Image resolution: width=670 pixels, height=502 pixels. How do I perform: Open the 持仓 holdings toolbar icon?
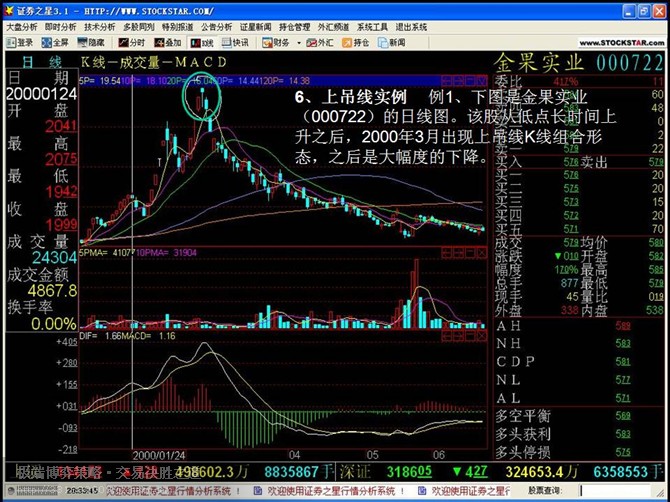click(356, 43)
